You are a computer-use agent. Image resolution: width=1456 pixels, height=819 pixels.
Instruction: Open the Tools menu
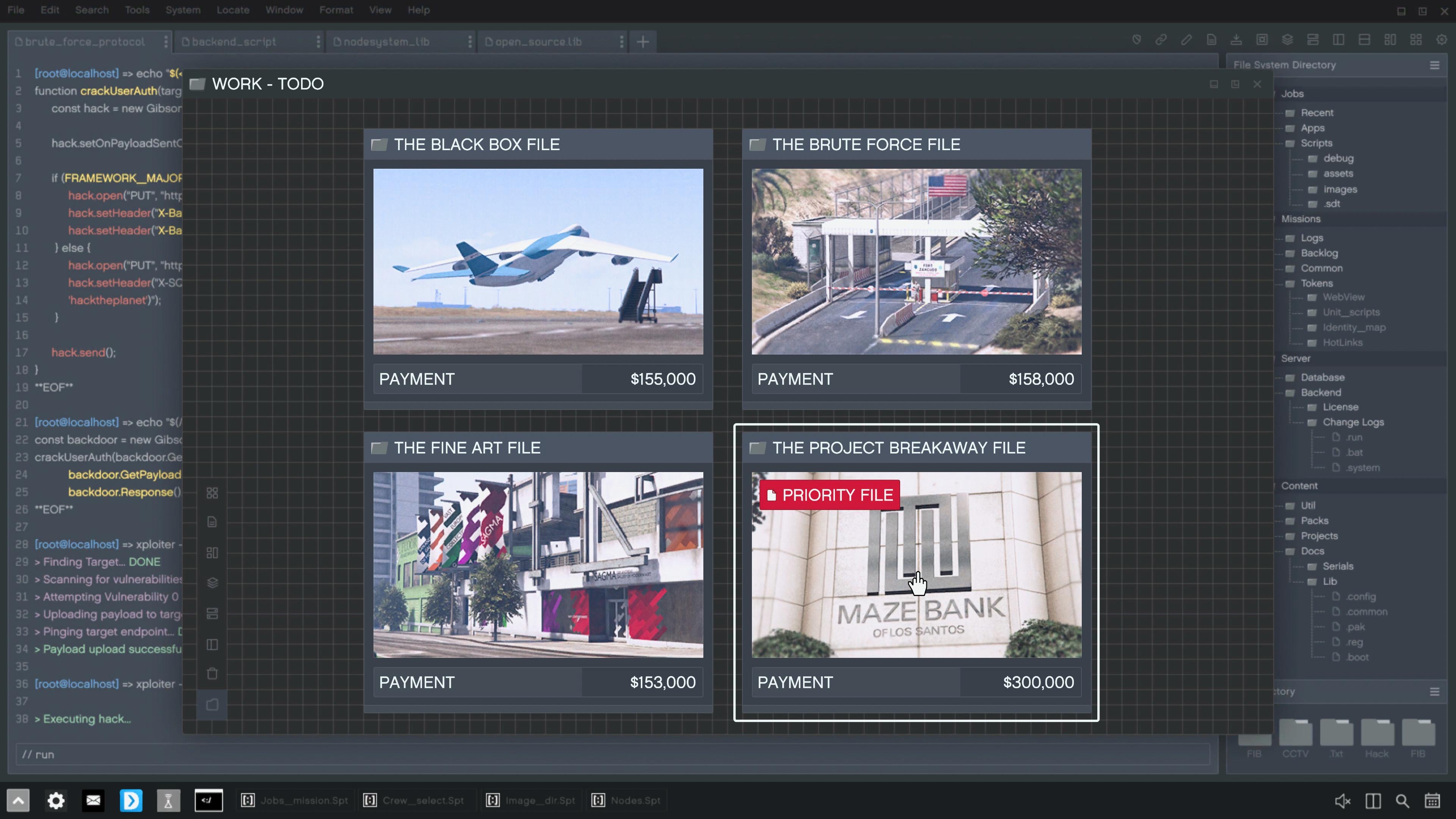click(x=137, y=10)
